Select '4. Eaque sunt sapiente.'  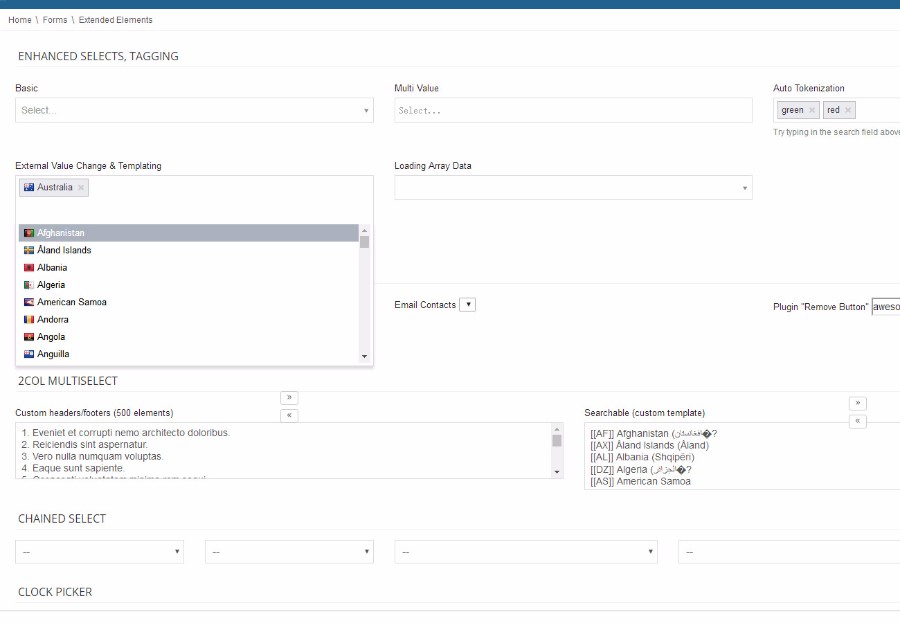point(73,469)
